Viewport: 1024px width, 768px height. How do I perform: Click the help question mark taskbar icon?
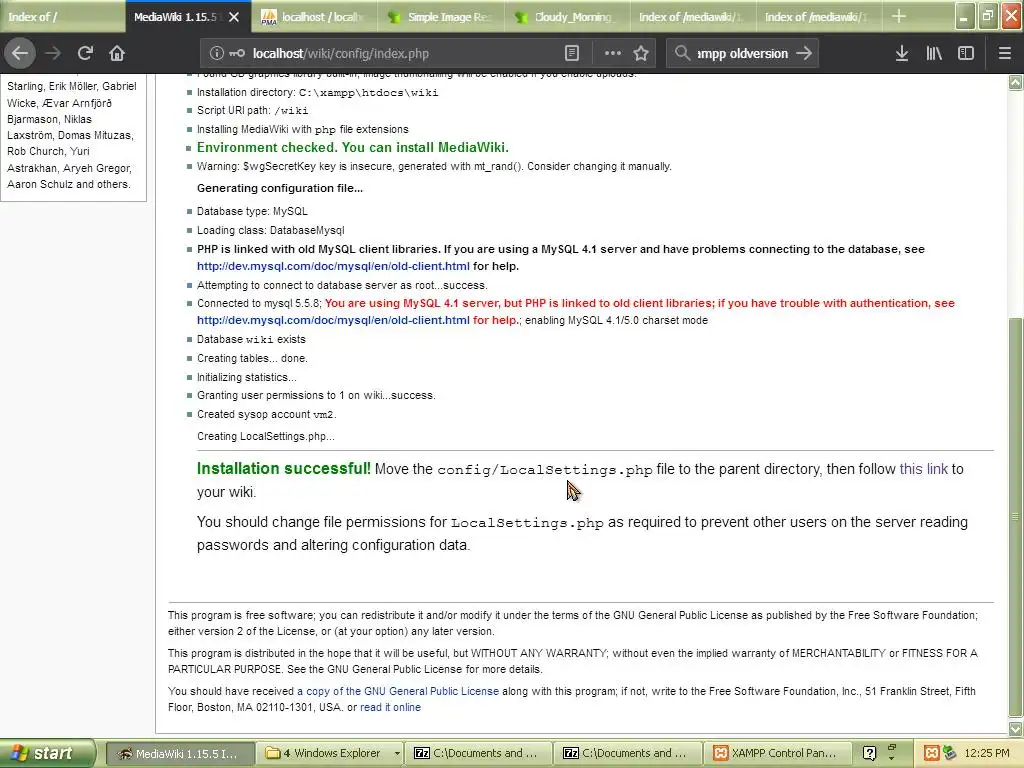869,753
